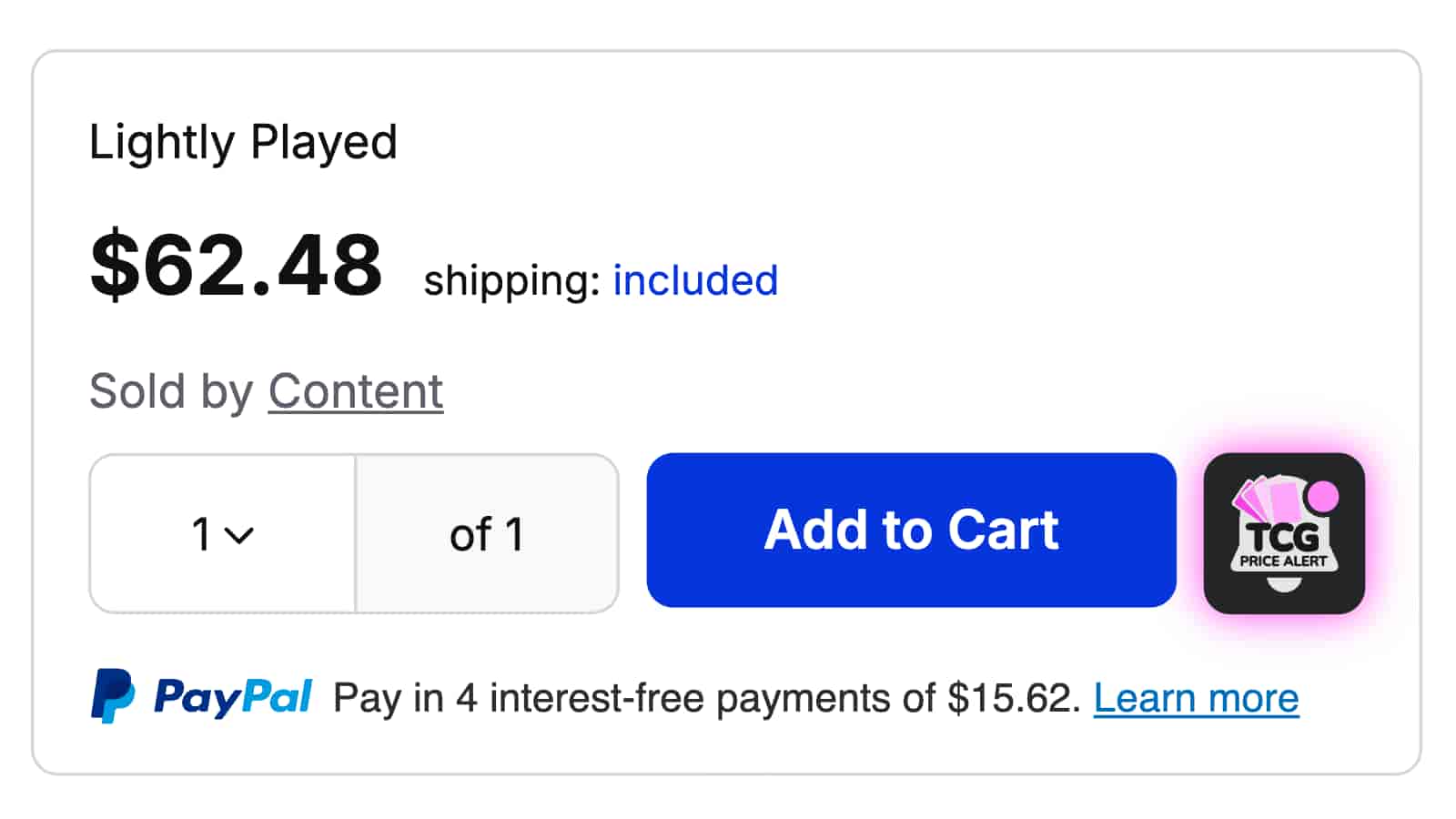Open the Content seller link
This screenshot has height=819, width=1456.
coord(355,391)
